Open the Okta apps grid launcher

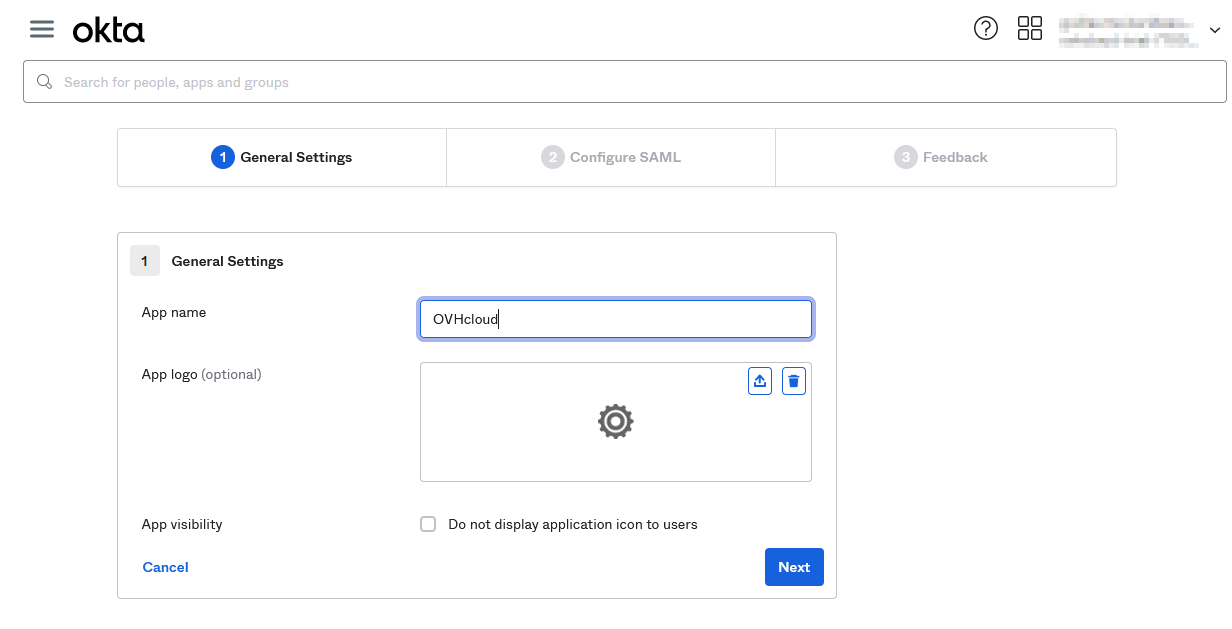coord(1030,28)
